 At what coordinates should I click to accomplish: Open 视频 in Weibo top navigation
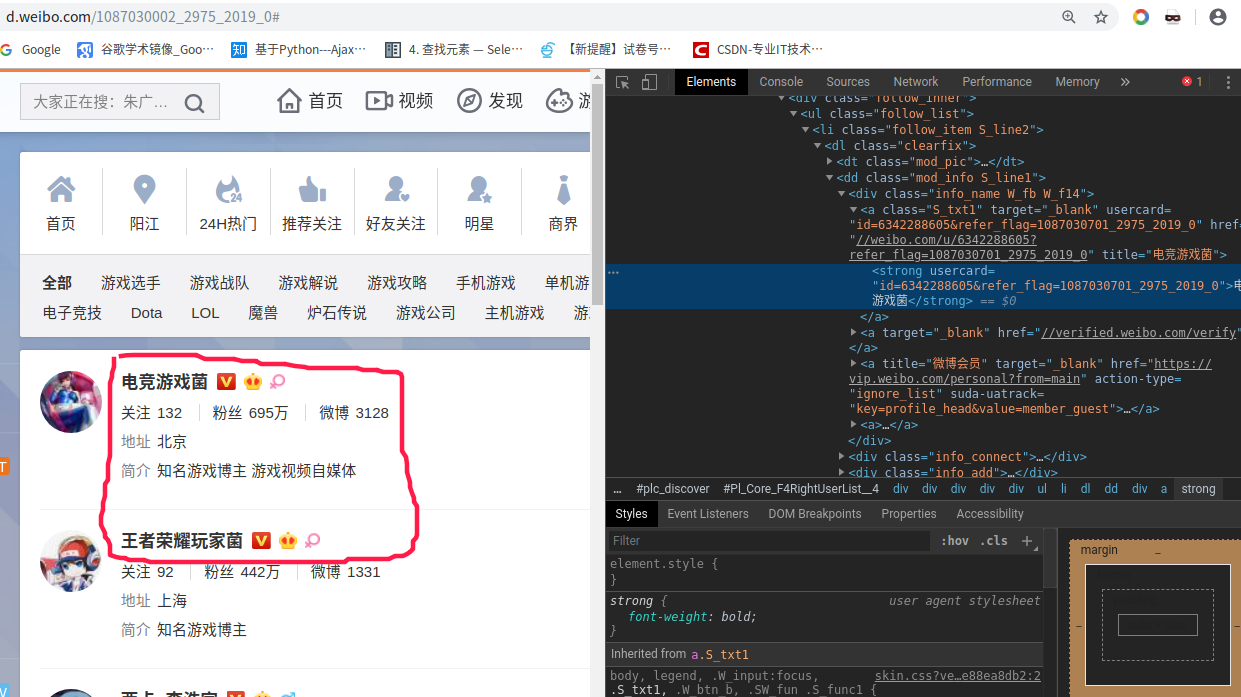point(400,101)
